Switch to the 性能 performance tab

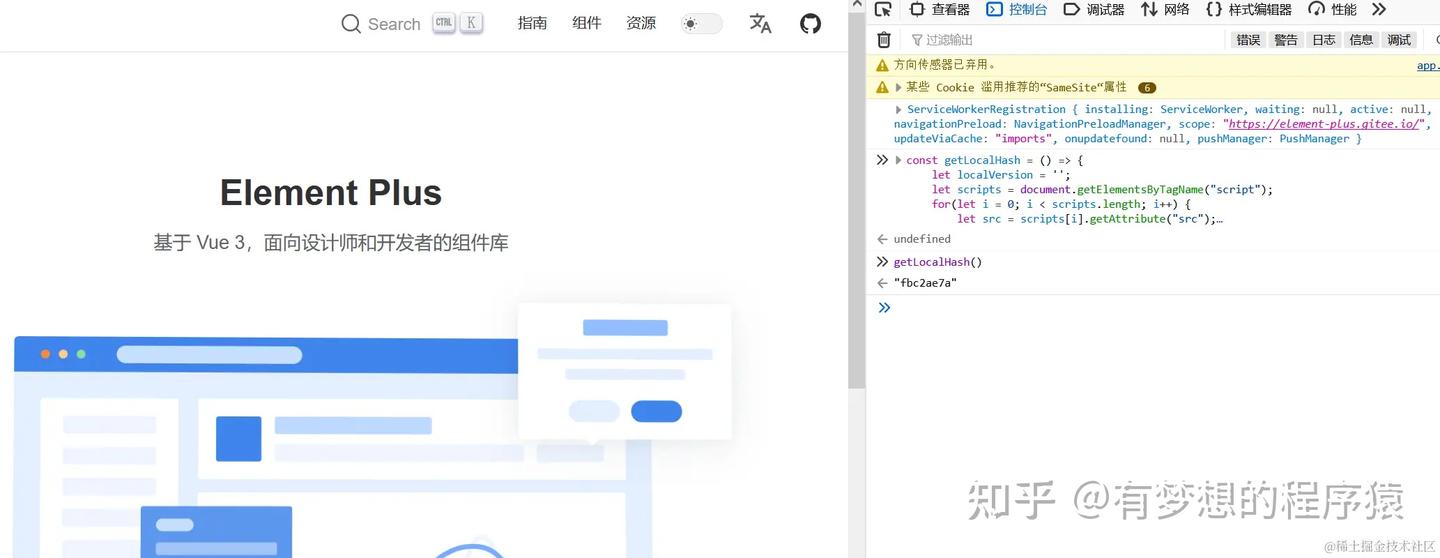(x=1332, y=9)
